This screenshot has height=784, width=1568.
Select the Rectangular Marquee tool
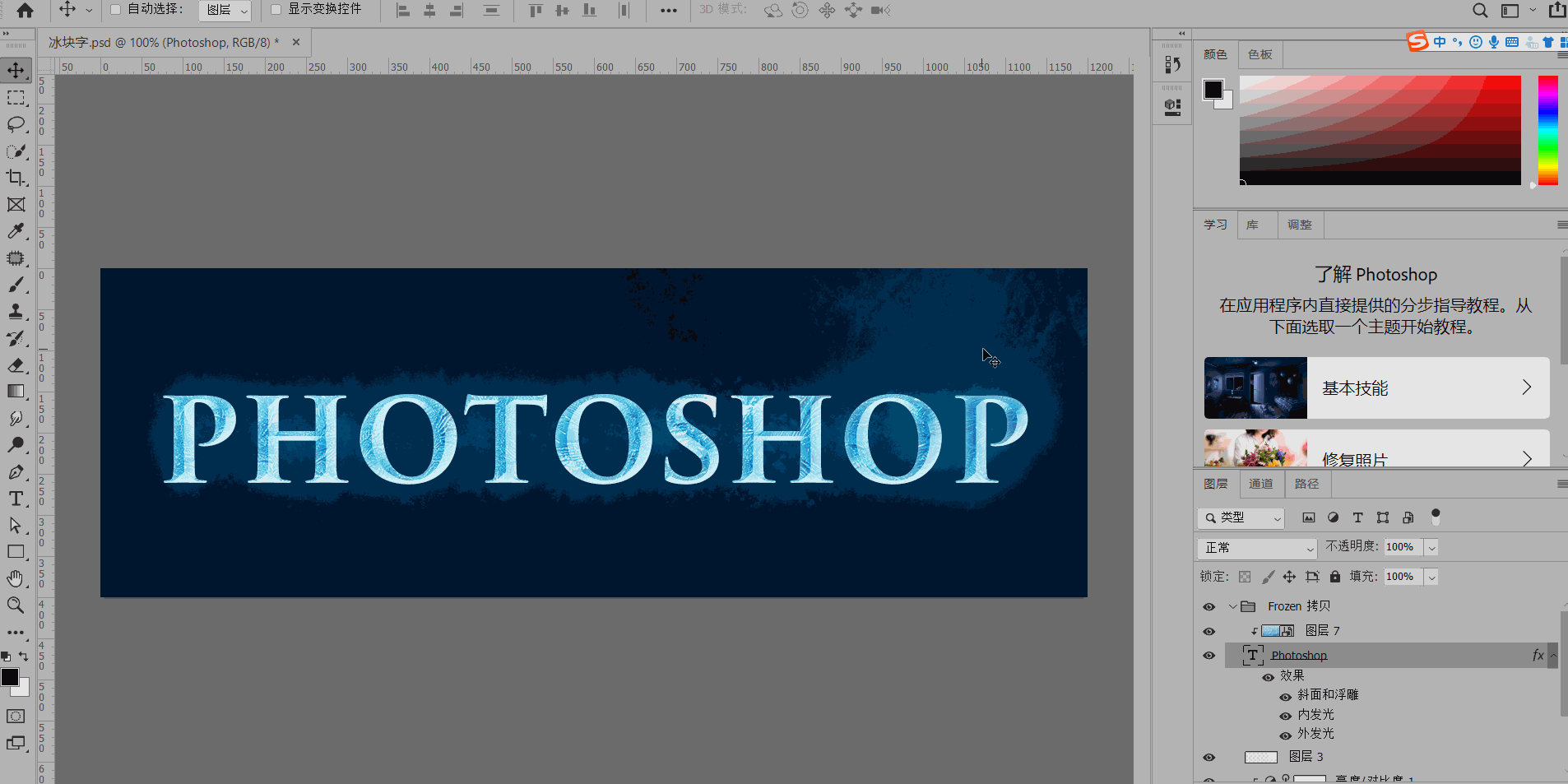click(x=16, y=98)
